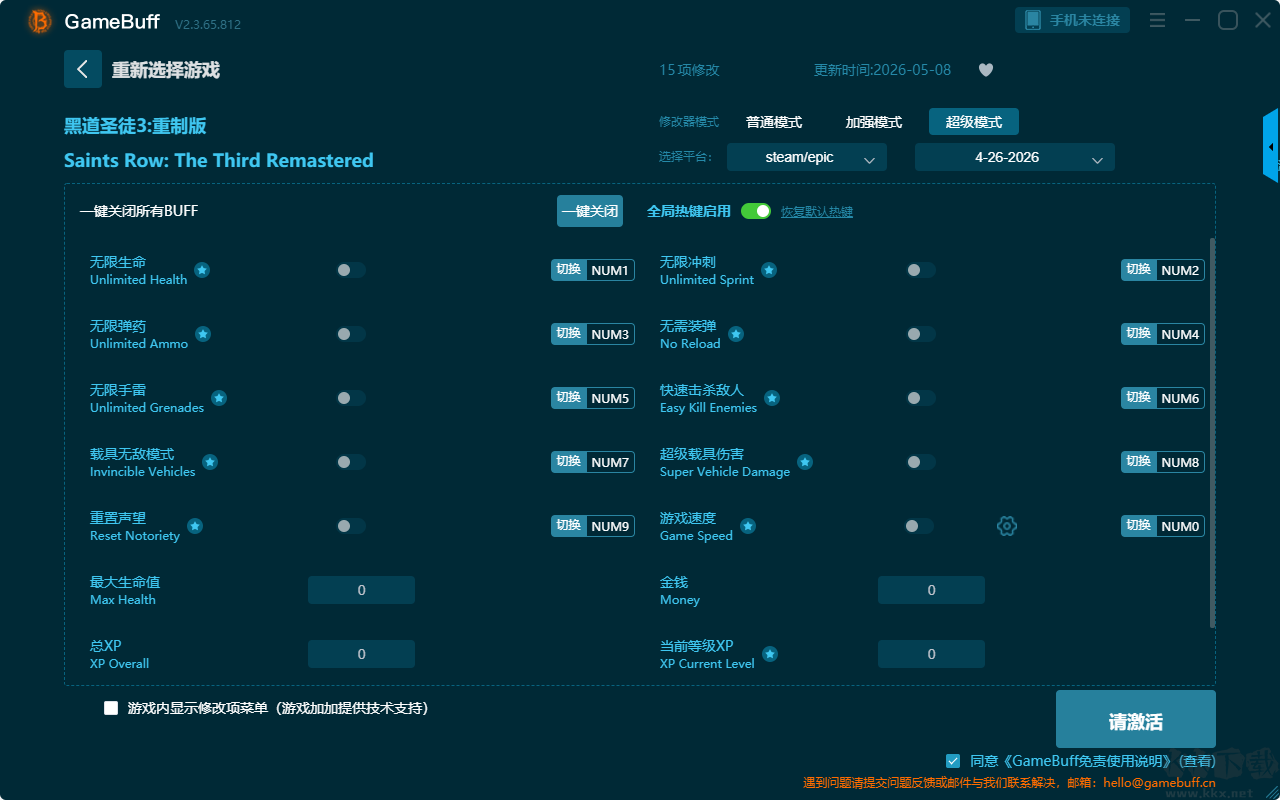1280x800 pixels.
Task: Click star icon beside Unlimited Sprint
Action: pyautogui.click(x=769, y=270)
